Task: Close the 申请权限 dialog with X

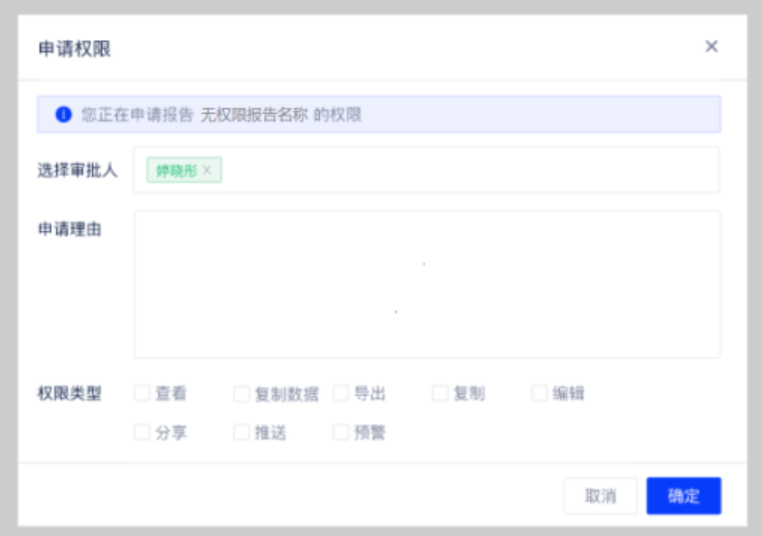Action: tap(711, 46)
